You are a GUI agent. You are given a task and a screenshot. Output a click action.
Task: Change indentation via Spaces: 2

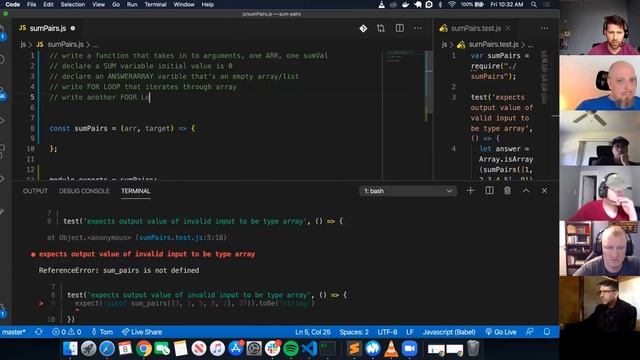[x=354, y=332]
